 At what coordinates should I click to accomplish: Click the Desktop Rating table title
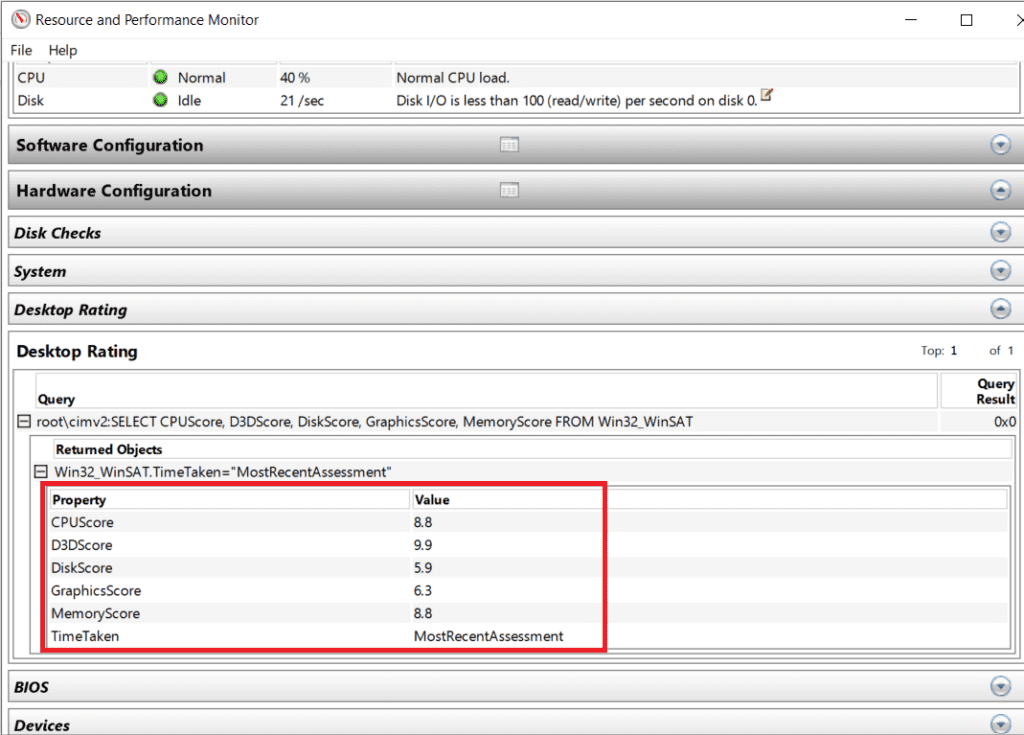pyautogui.click(x=77, y=351)
